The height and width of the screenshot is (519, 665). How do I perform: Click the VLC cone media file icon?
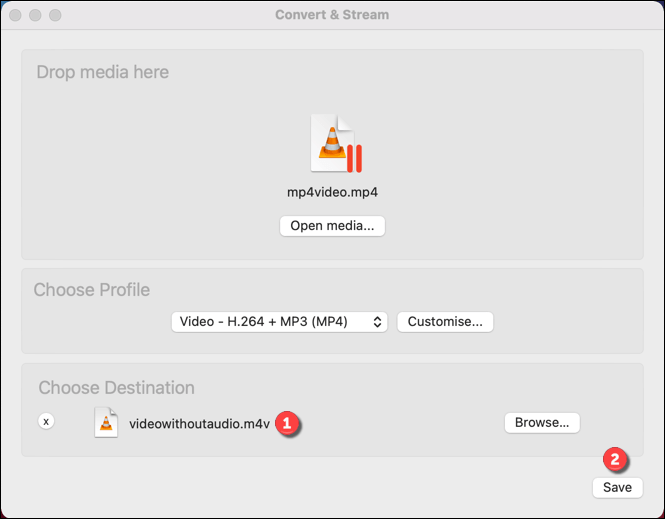pos(333,143)
